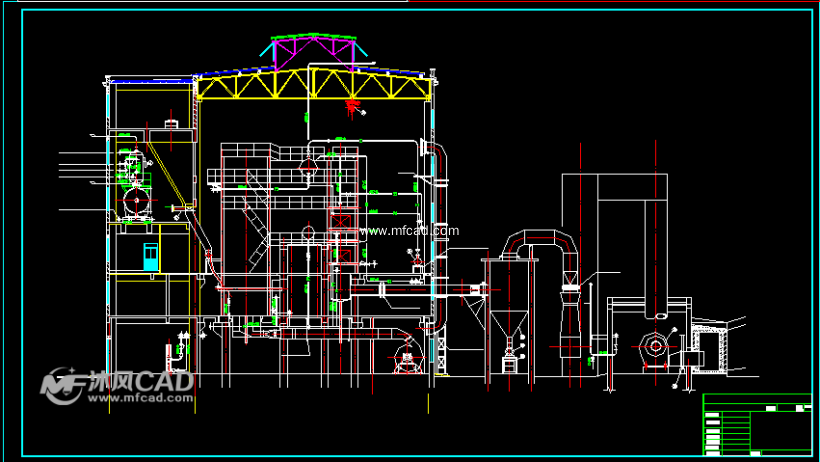820x462 pixels.
Task: Click the www.mfcad.com watermark in drawing center
Action: point(408,231)
